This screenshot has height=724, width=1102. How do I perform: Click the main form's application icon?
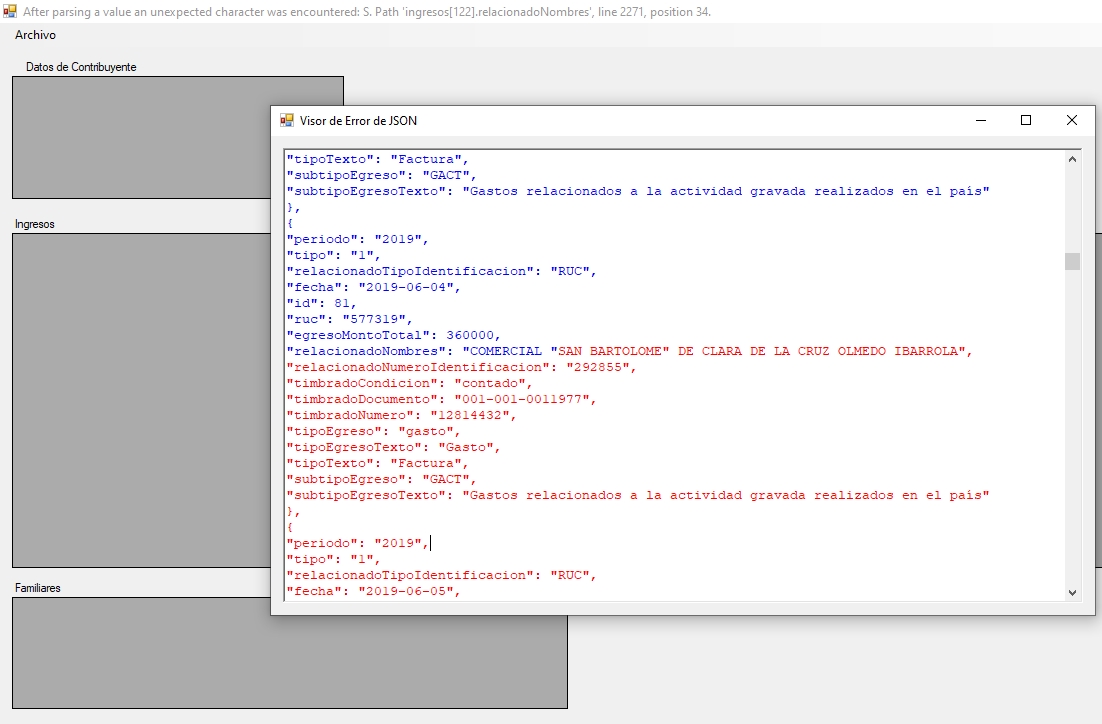coord(10,9)
